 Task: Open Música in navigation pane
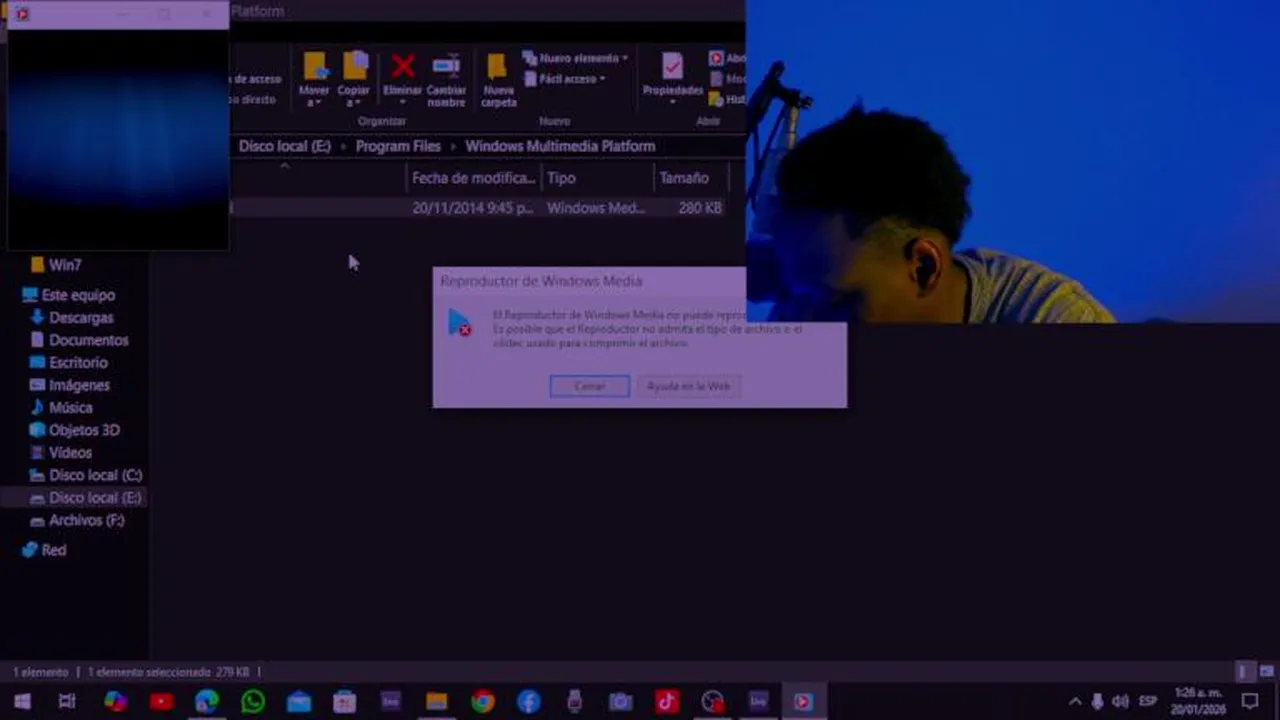tap(61, 407)
